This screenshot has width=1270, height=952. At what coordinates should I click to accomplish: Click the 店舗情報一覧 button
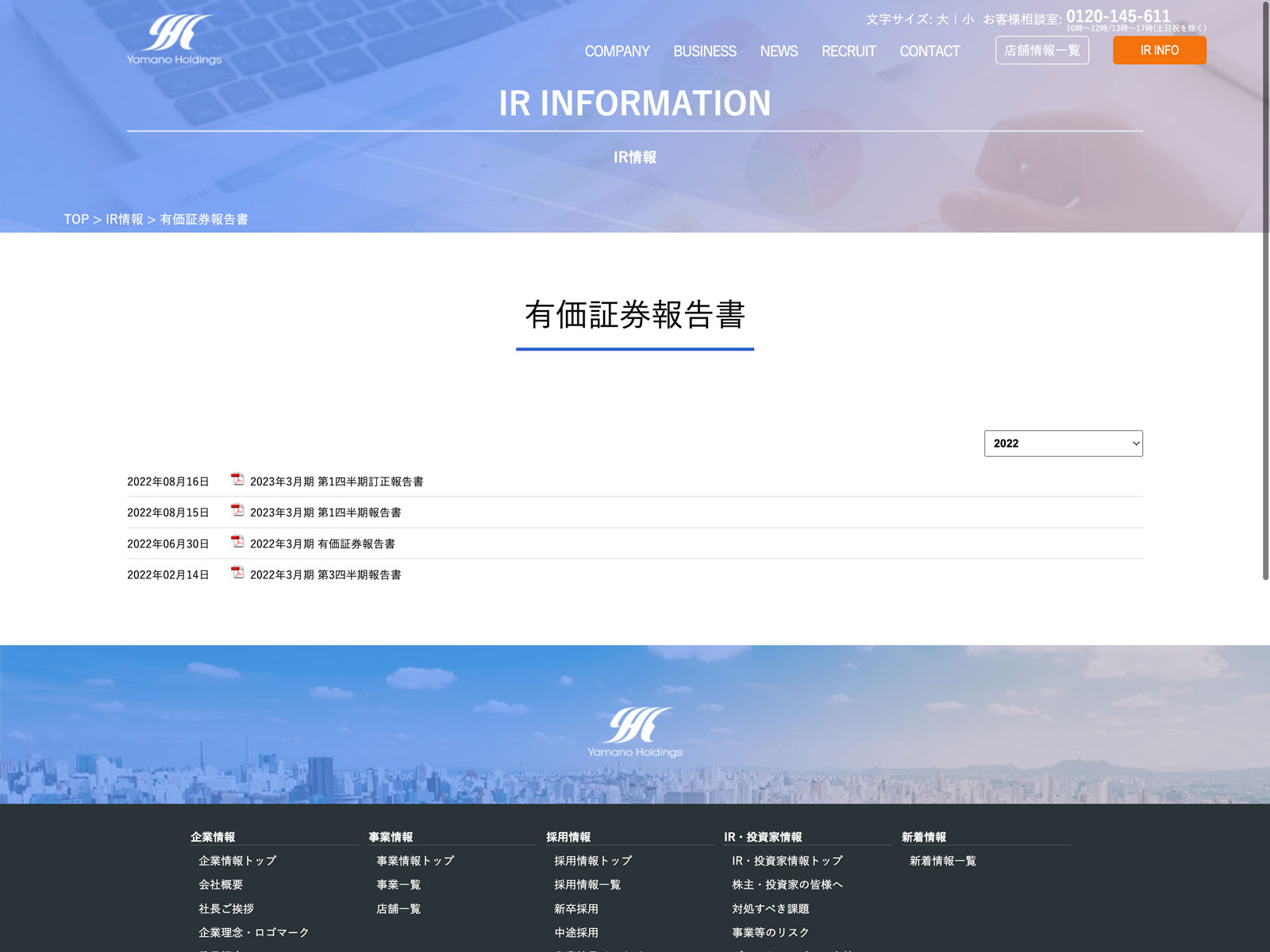coord(1041,50)
